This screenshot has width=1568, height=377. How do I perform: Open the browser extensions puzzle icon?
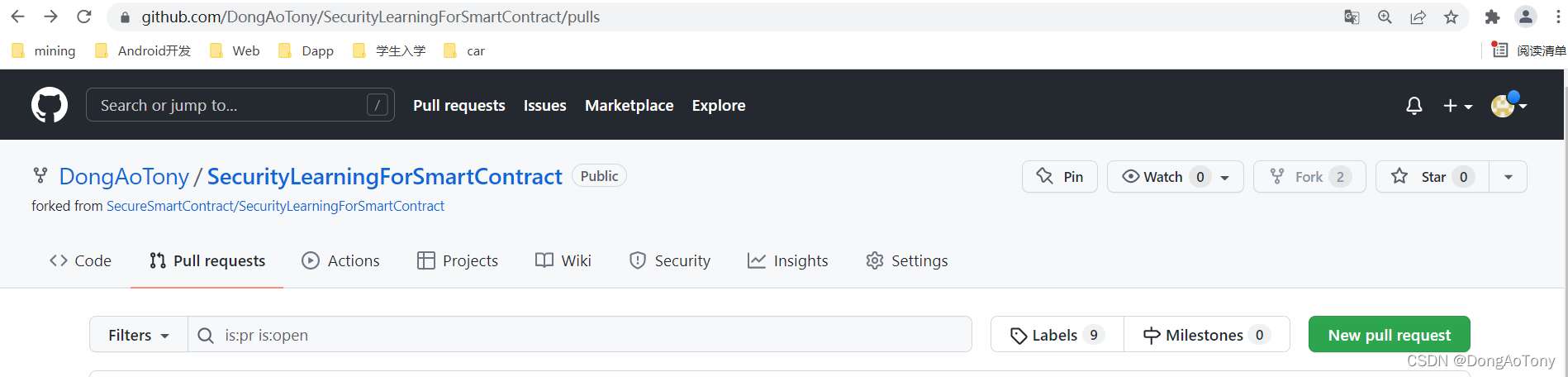click(1492, 17)
